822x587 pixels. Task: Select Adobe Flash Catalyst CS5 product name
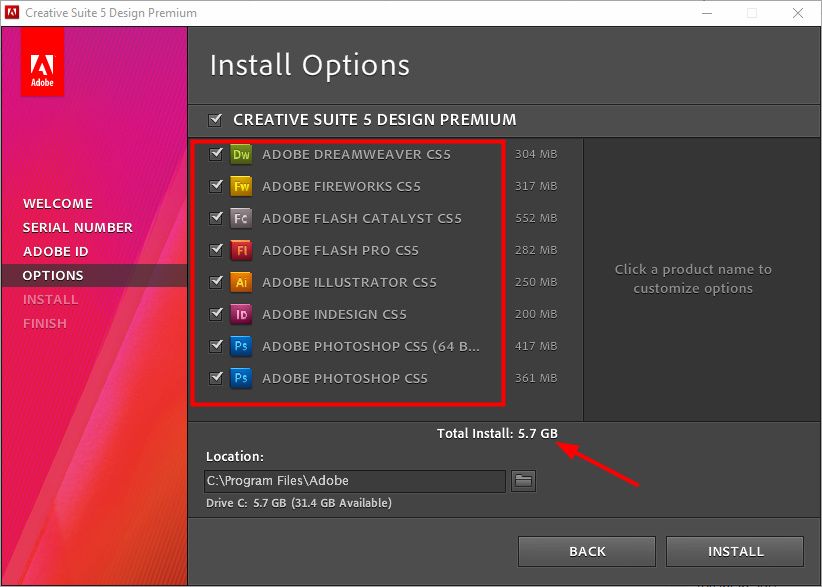point(361,218)
